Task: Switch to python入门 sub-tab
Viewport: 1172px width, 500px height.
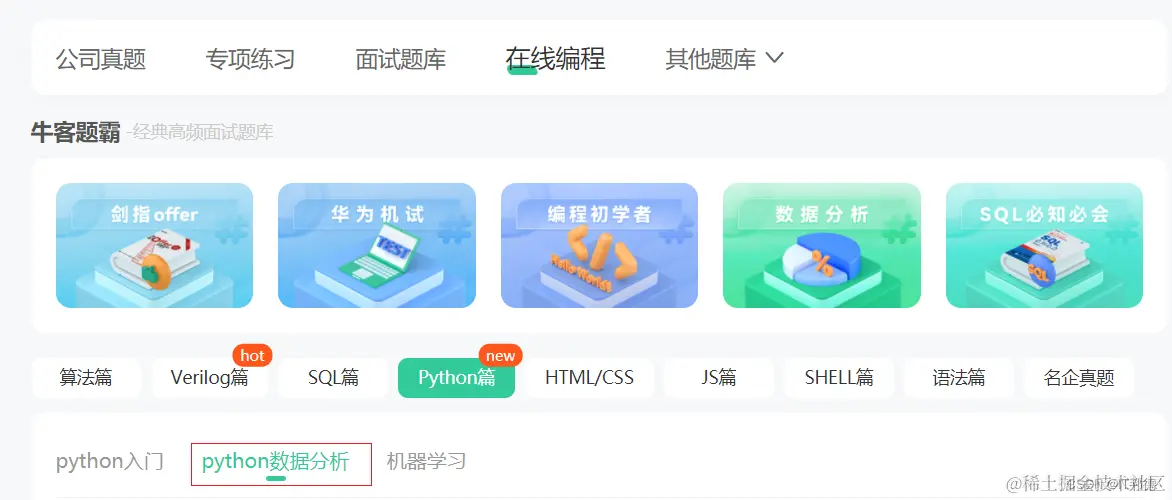Action: [110, 461]
